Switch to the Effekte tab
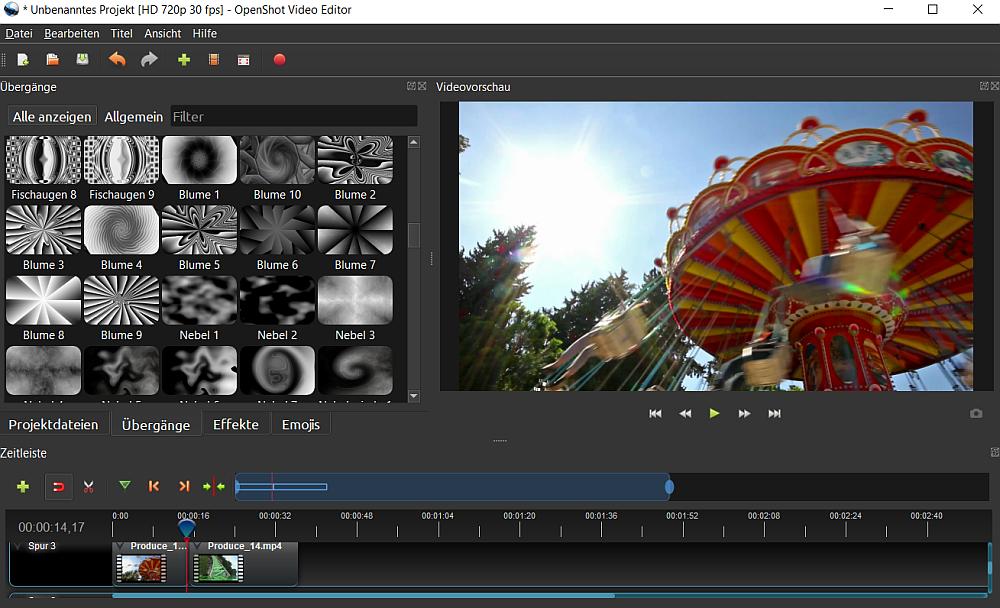The image size is (1000, 608). 236,424
